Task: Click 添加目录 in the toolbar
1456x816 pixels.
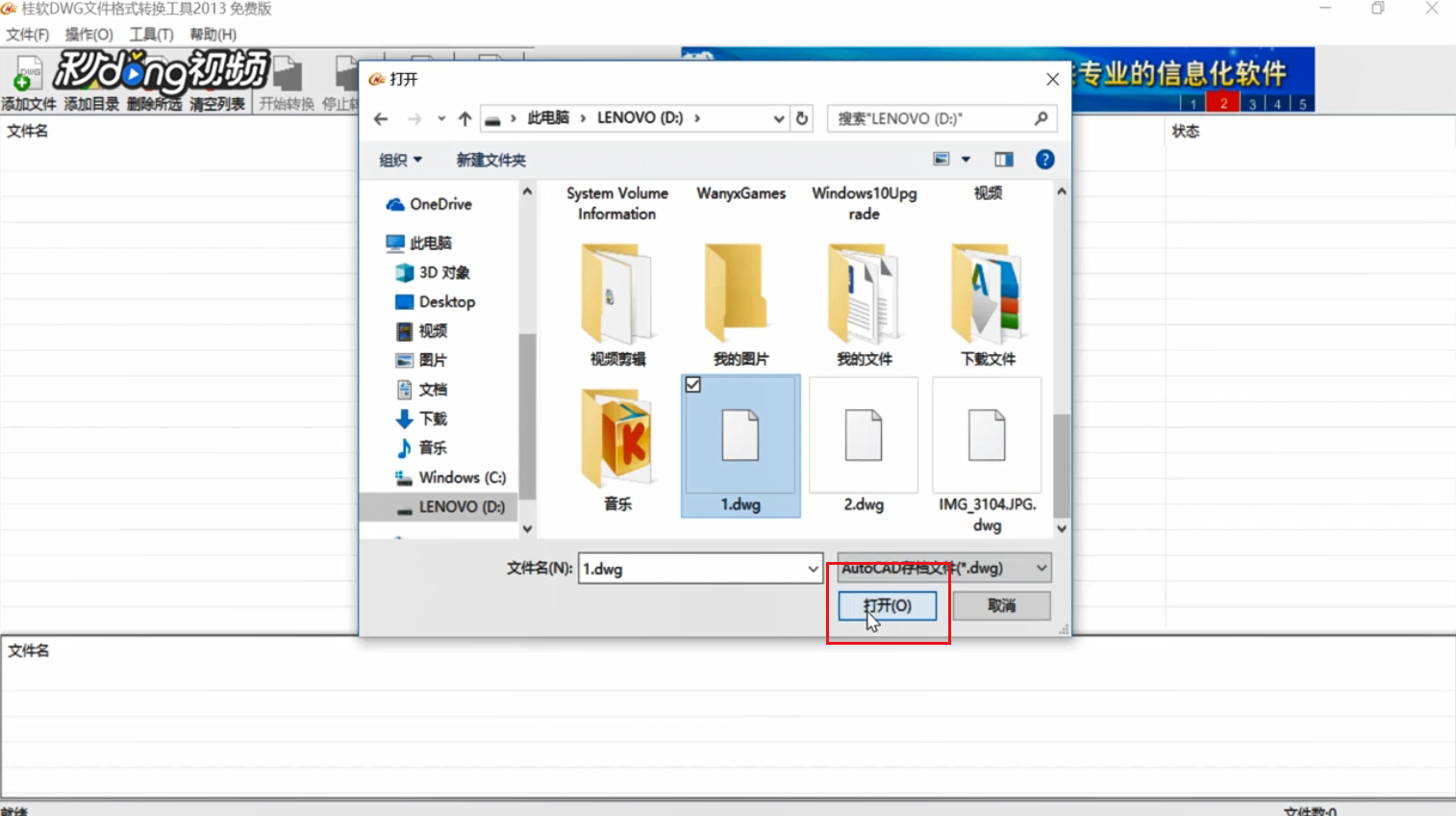Action: (91, 104)
